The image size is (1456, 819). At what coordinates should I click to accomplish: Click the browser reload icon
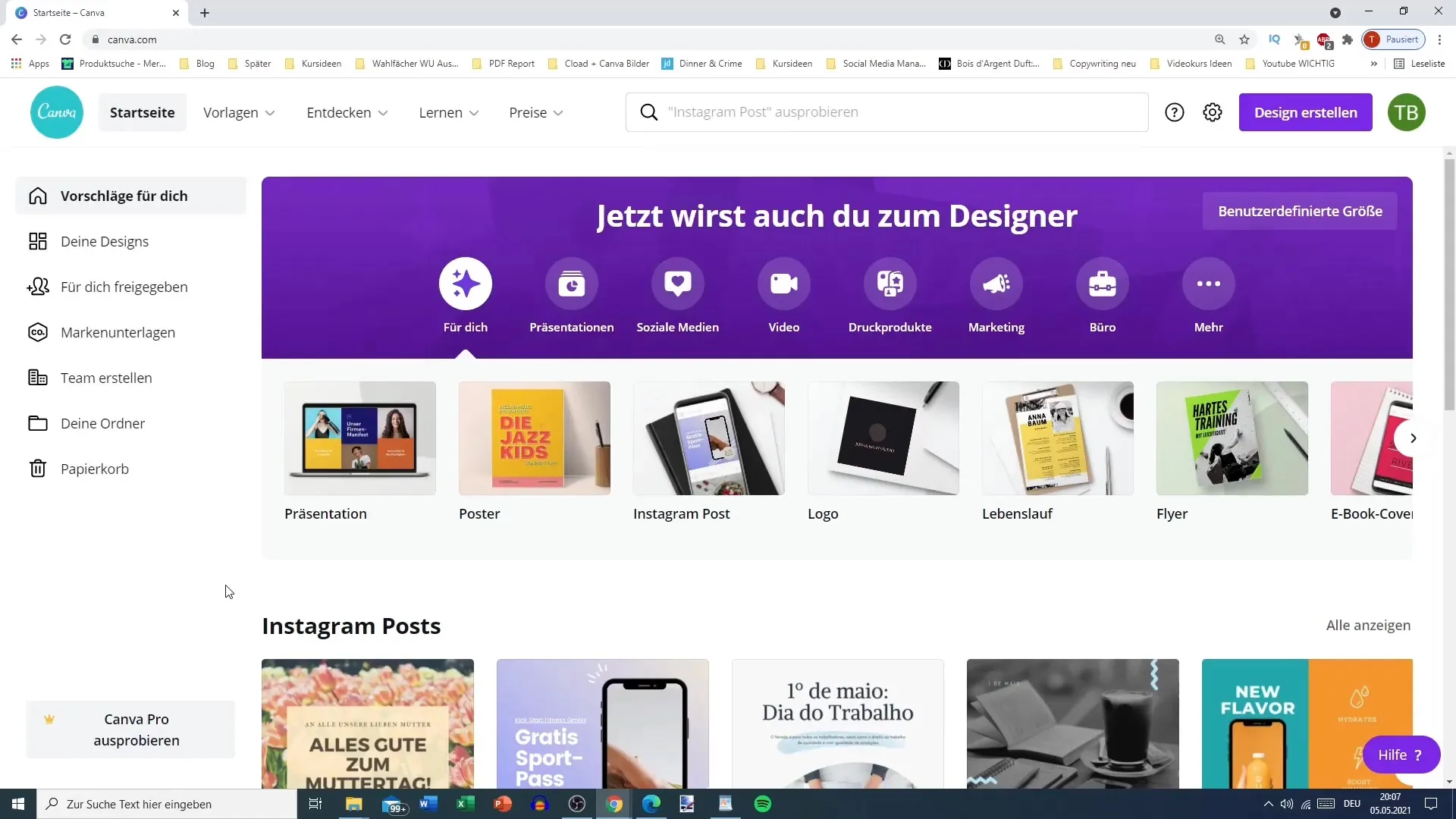coord(65,39)
